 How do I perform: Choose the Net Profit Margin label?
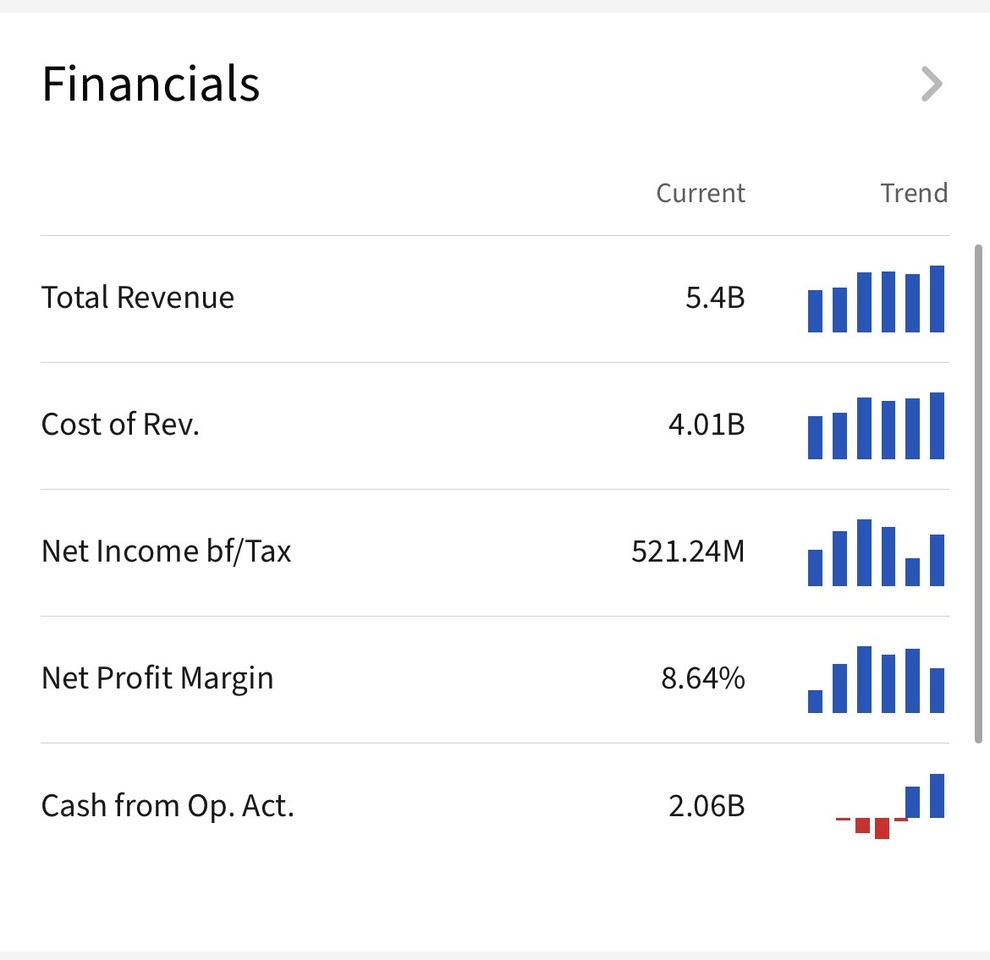(x=157, y=679)
